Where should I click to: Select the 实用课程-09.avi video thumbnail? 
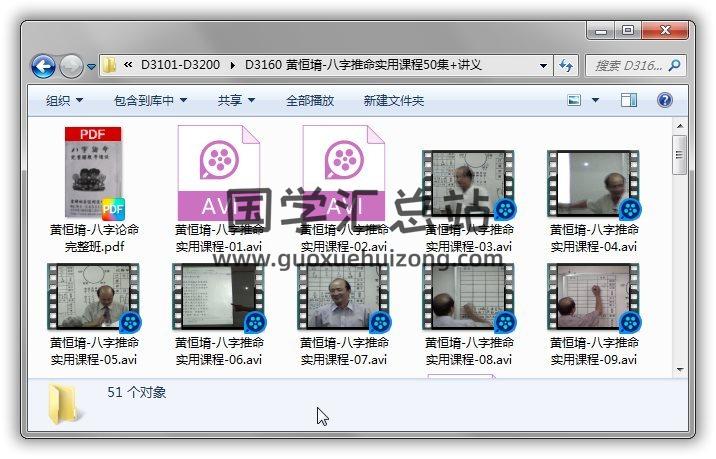click(594, 297)
